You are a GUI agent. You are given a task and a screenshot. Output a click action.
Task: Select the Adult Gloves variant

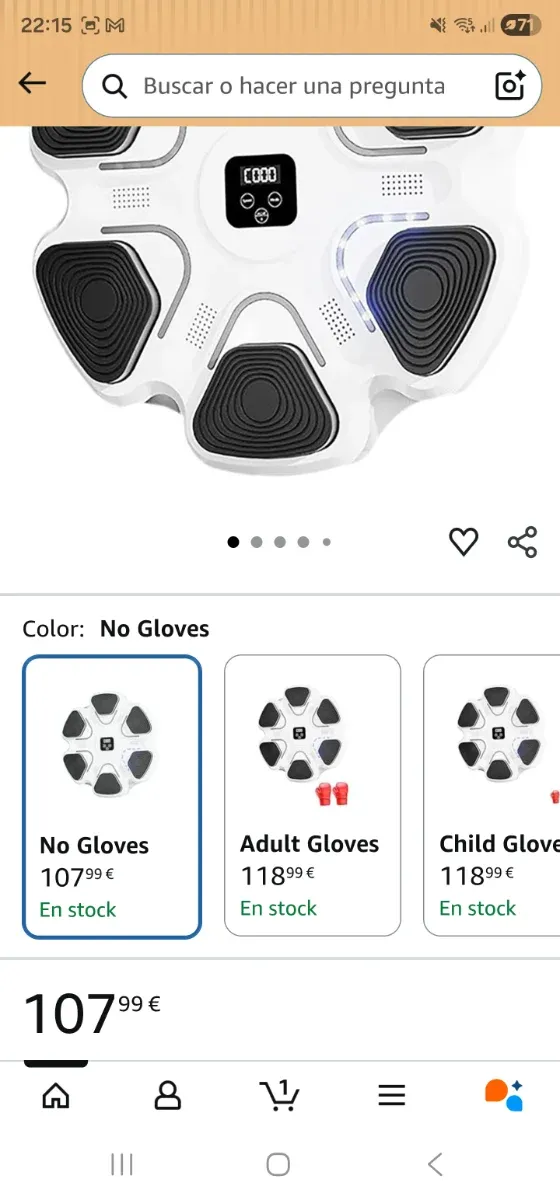(x=312, y=795)
